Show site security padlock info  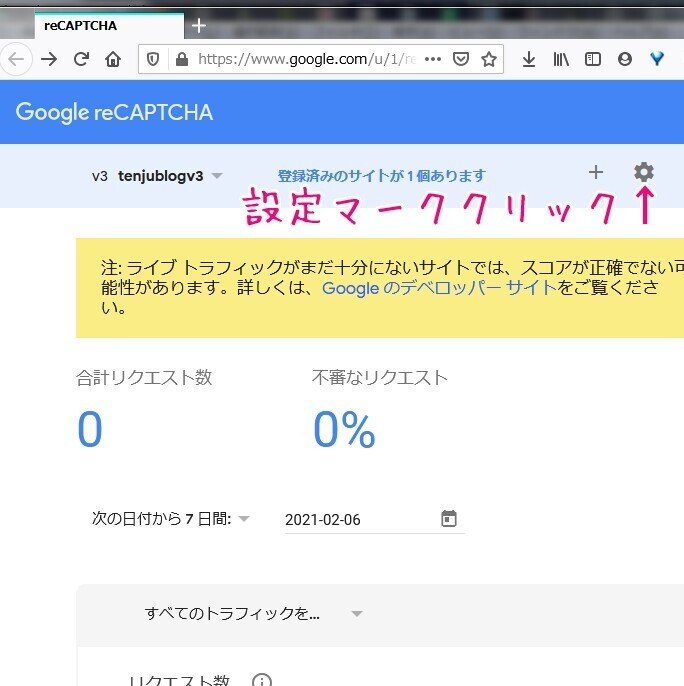click(x=182, y=59)
